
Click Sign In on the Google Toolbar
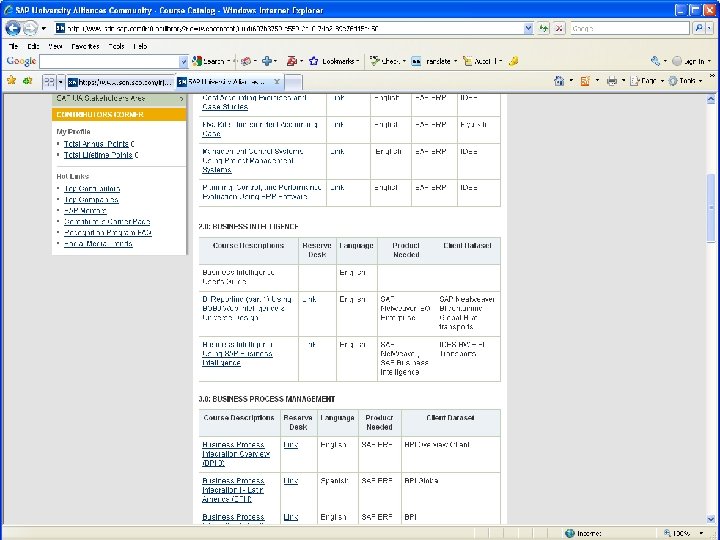[691, 61]
